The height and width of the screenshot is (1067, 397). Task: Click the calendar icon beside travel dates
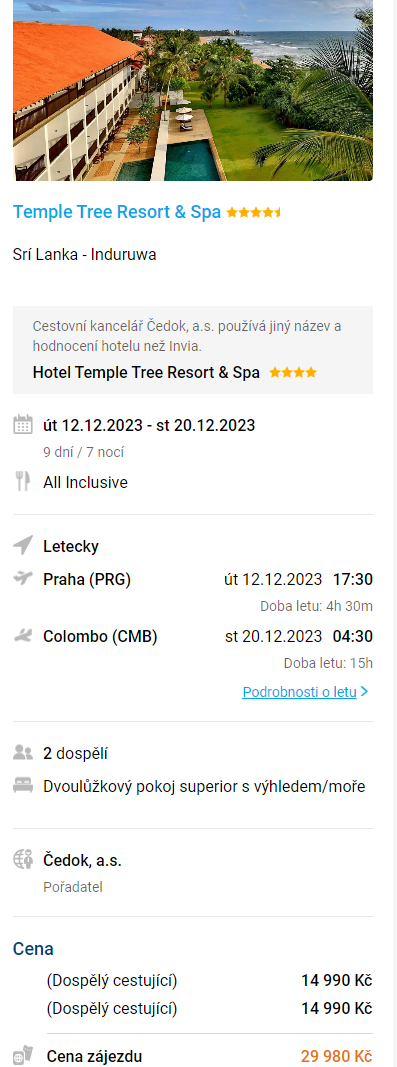tap(22, 426)
